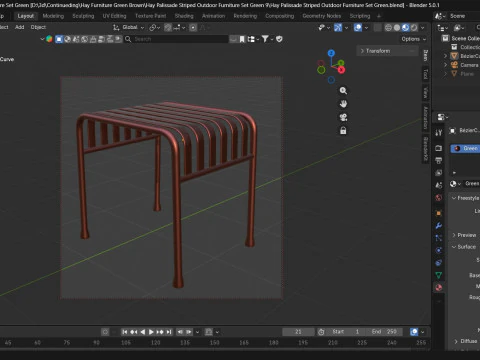This screenshot has width=480, height=360.
Task: Toggle the viewport overlays button
Action: (x=358, y=28)
